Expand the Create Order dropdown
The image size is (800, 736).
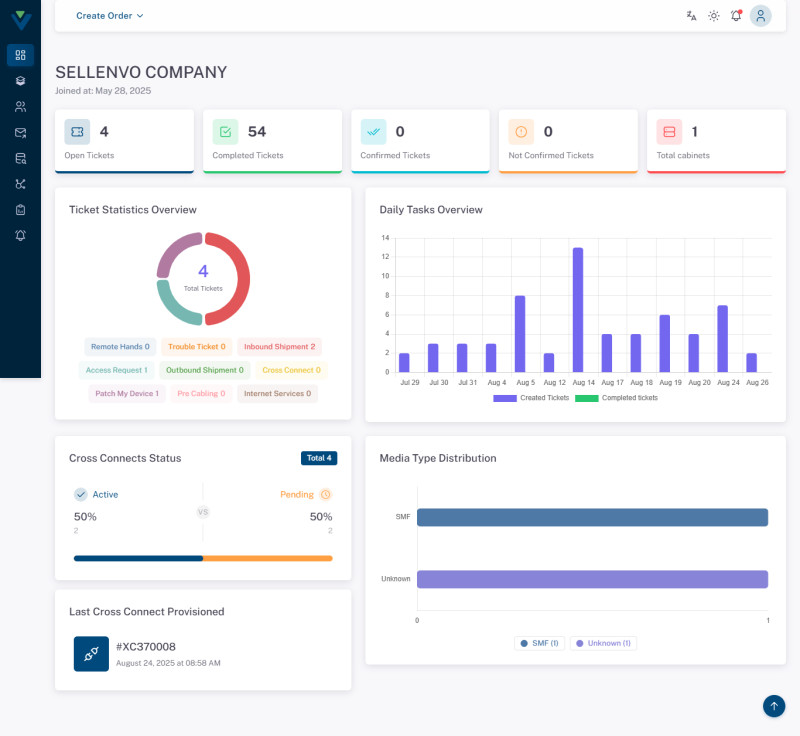pos(110,16)
